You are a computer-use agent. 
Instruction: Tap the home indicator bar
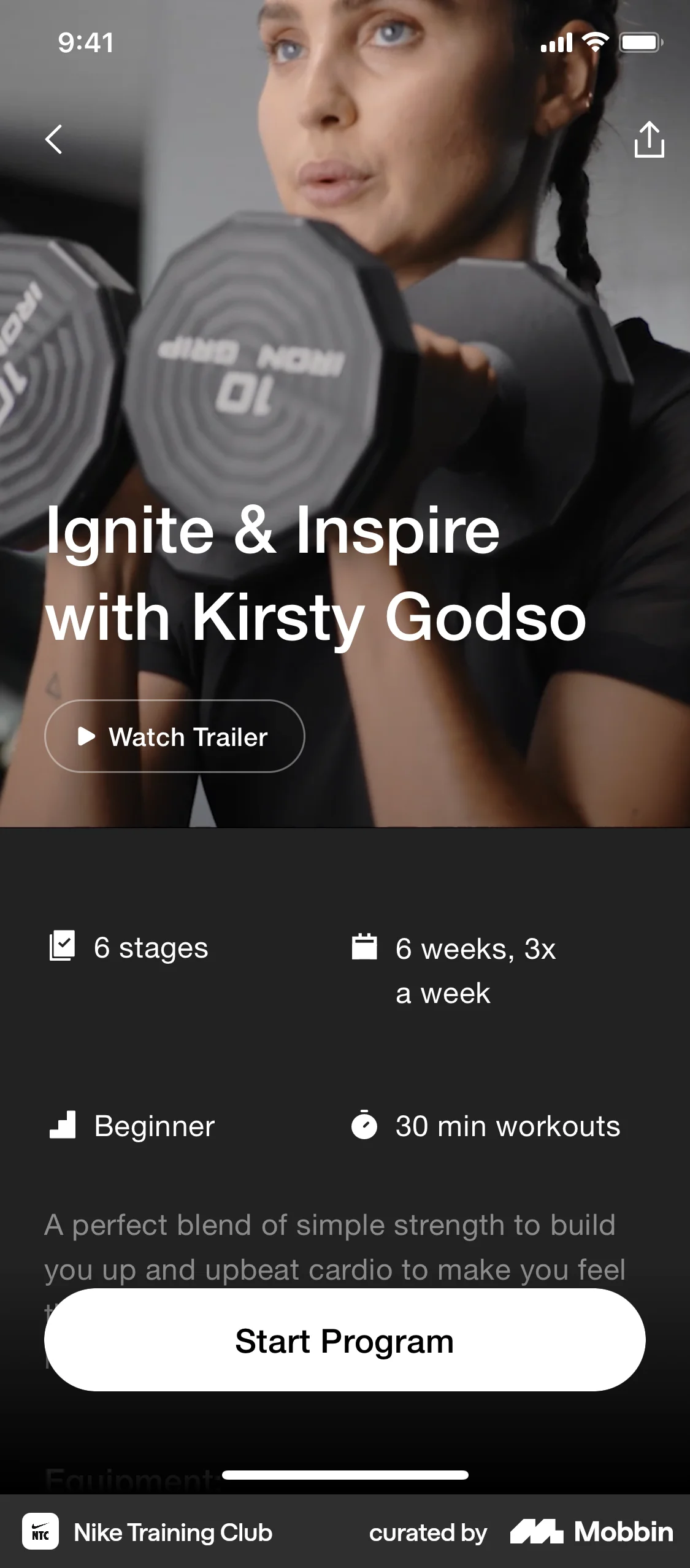coord(345,1475)
